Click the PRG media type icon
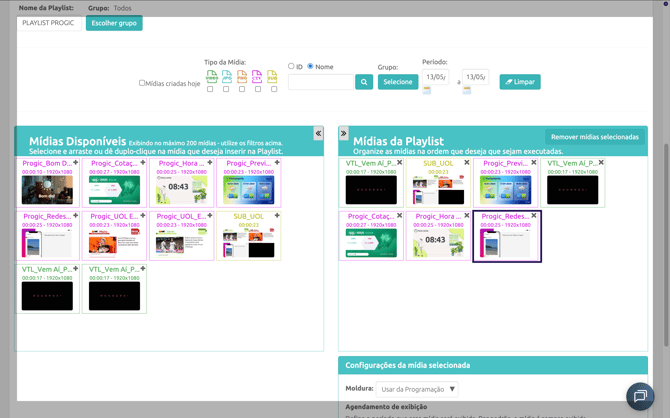The image size is (670, 418). (x=242, y=77)
